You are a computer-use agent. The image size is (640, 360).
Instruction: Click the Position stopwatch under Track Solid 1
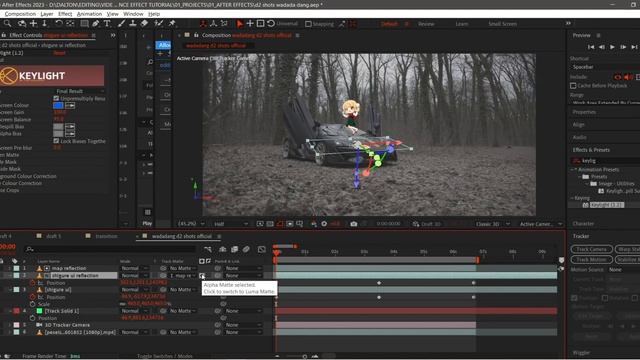tap(33, 318)
